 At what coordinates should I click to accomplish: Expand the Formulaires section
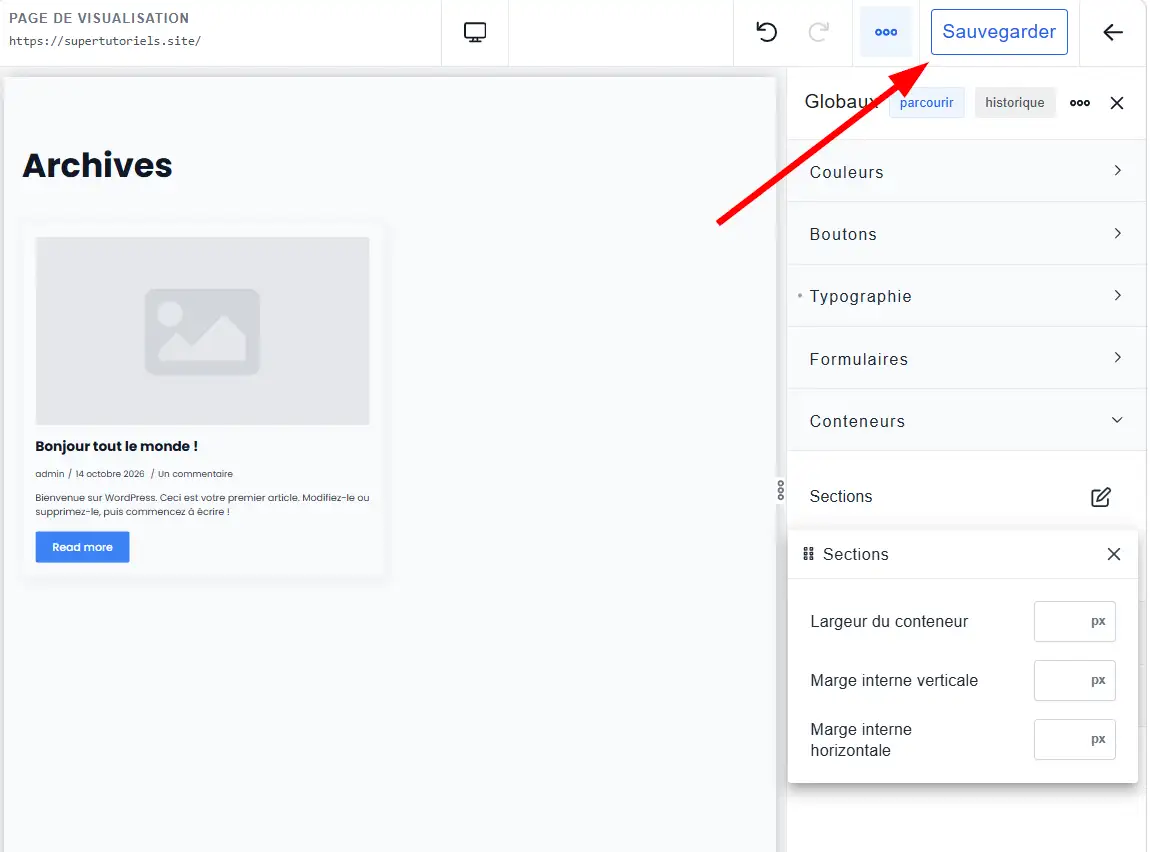[x=967, y=359]
